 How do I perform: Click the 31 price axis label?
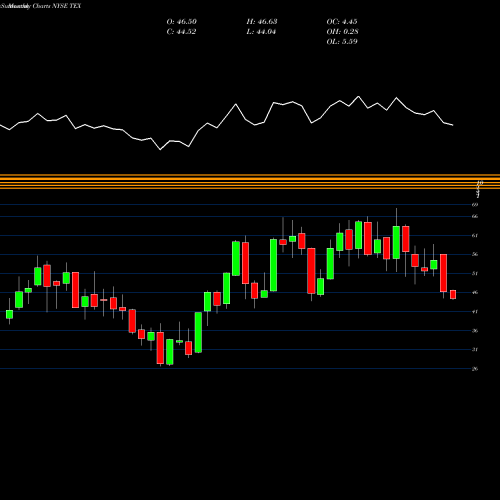[475, 350]
